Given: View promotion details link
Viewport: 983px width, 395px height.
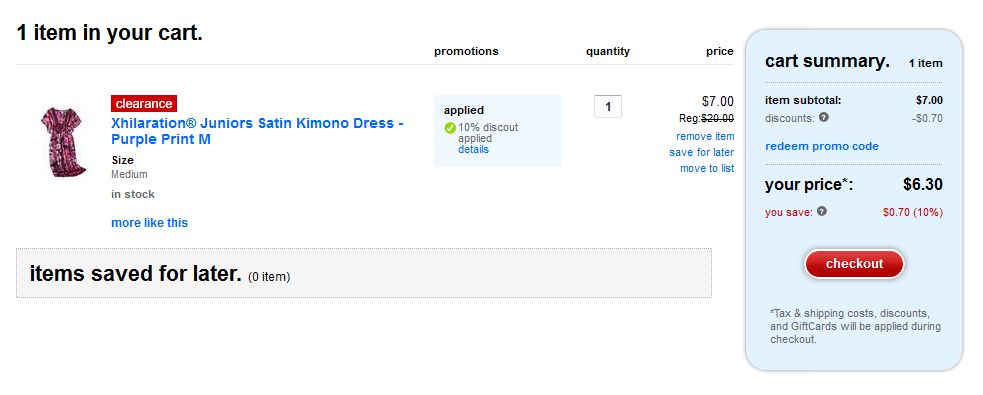Looking at the screenshot, I should (x=473, y=149).
